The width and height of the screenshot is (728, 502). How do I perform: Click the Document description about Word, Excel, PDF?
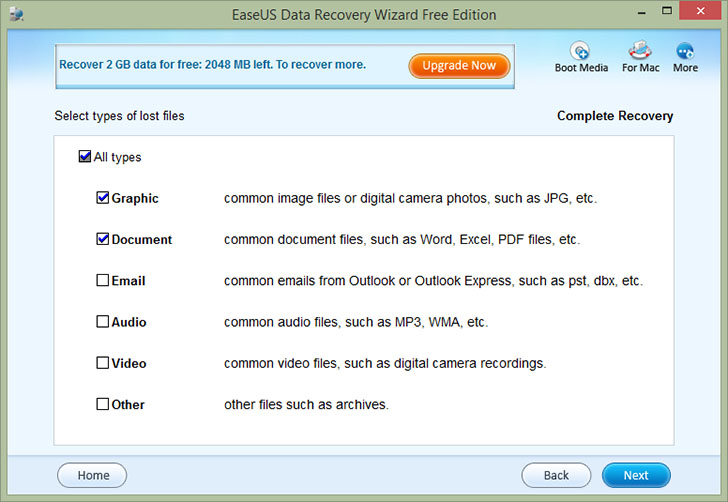[402, 240]
